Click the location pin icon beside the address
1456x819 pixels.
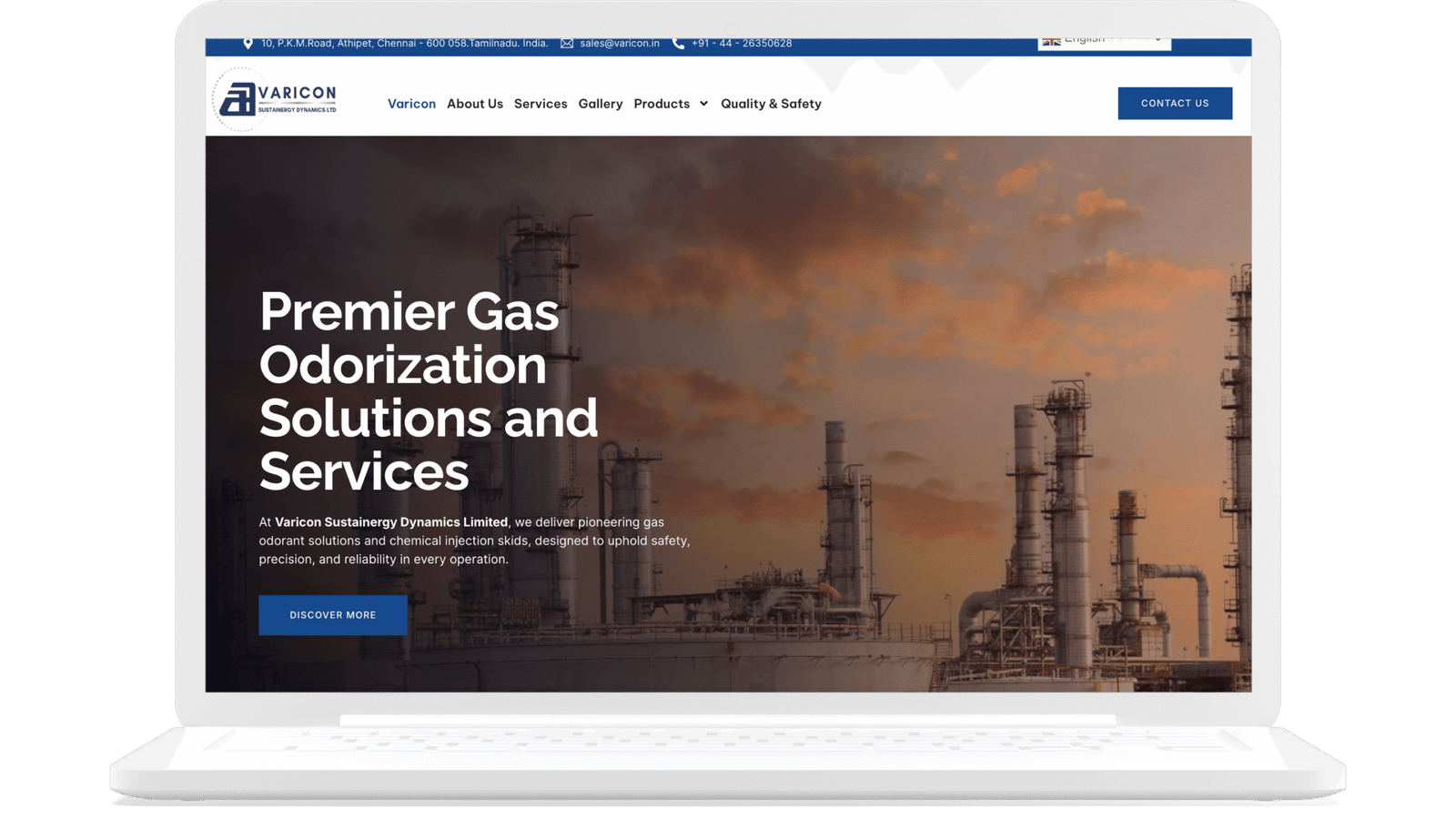(x=248, y=43)
